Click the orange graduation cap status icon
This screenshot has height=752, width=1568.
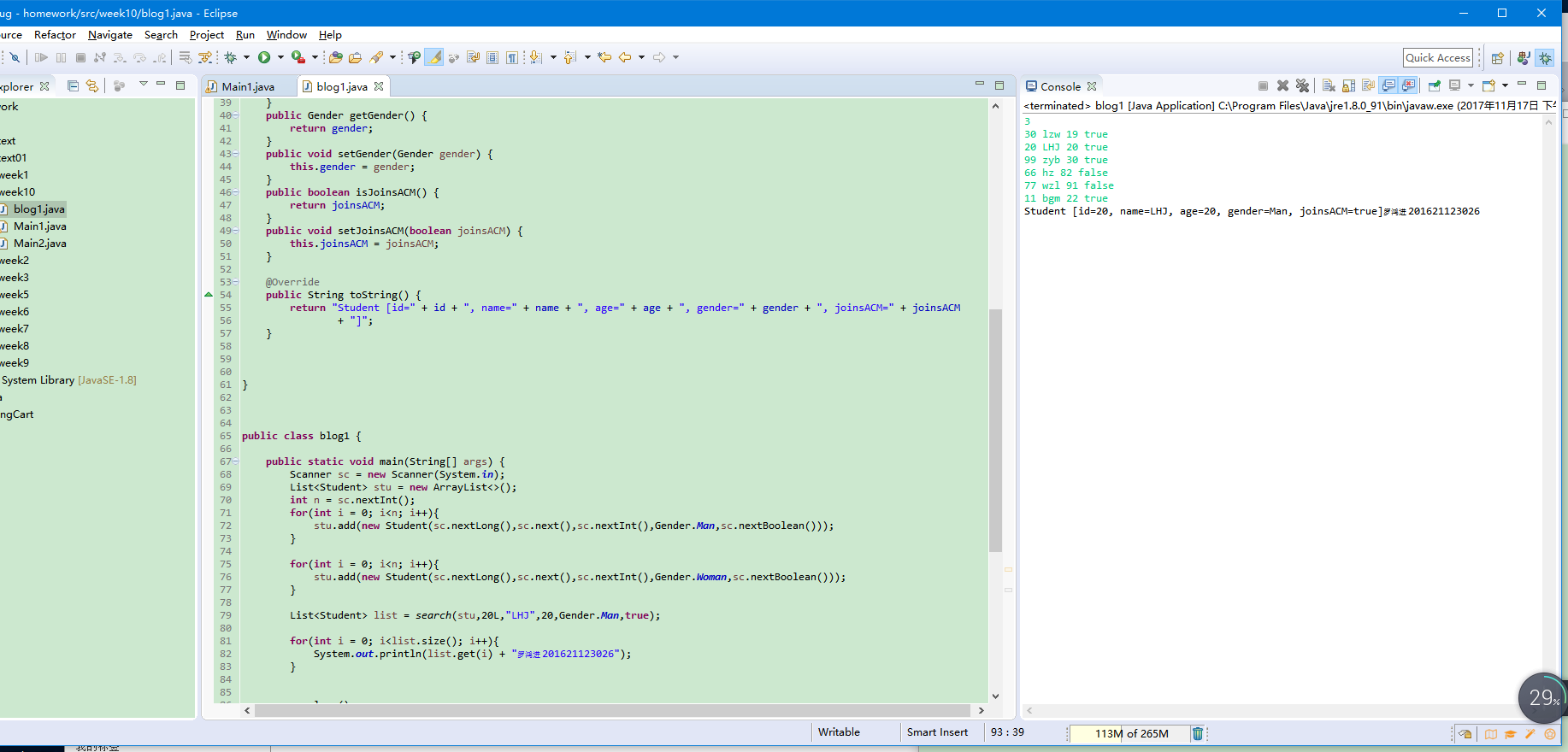[1510, 734]
